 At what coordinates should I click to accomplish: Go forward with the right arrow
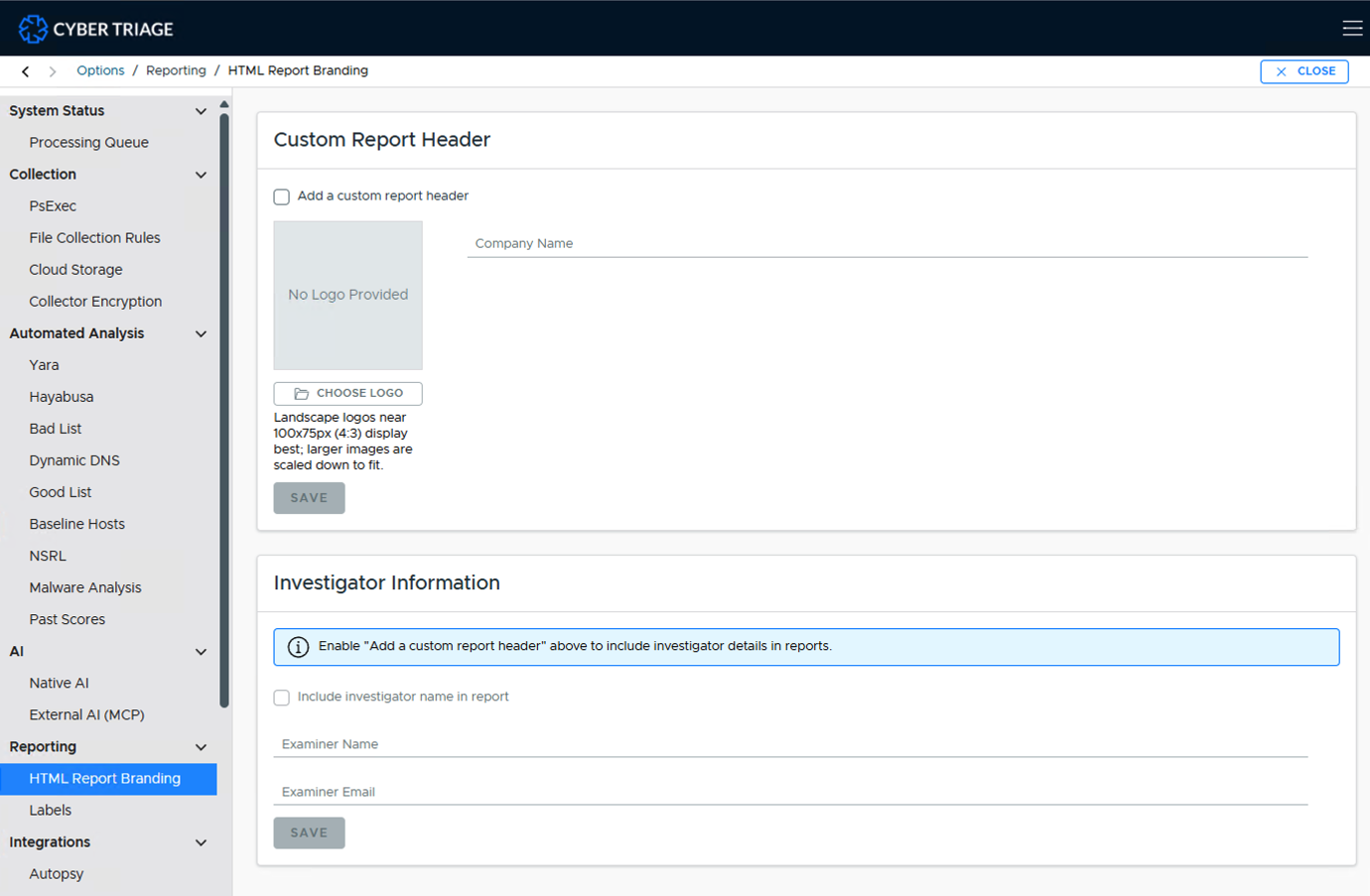tap(53, 71)
